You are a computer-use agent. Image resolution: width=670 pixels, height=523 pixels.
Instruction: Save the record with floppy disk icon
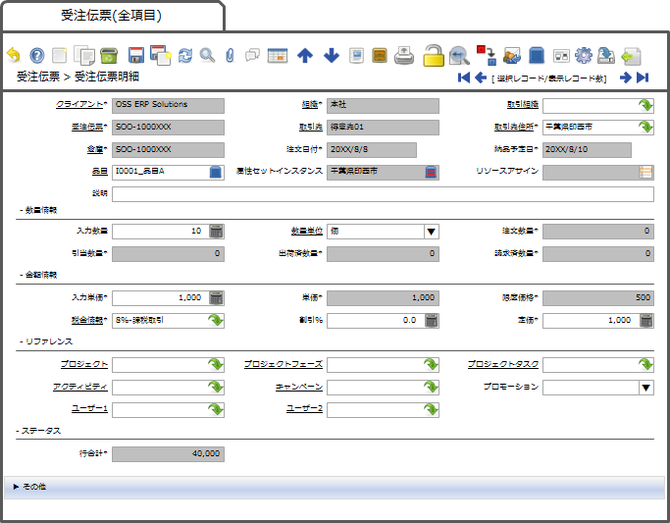coord(136,56)
